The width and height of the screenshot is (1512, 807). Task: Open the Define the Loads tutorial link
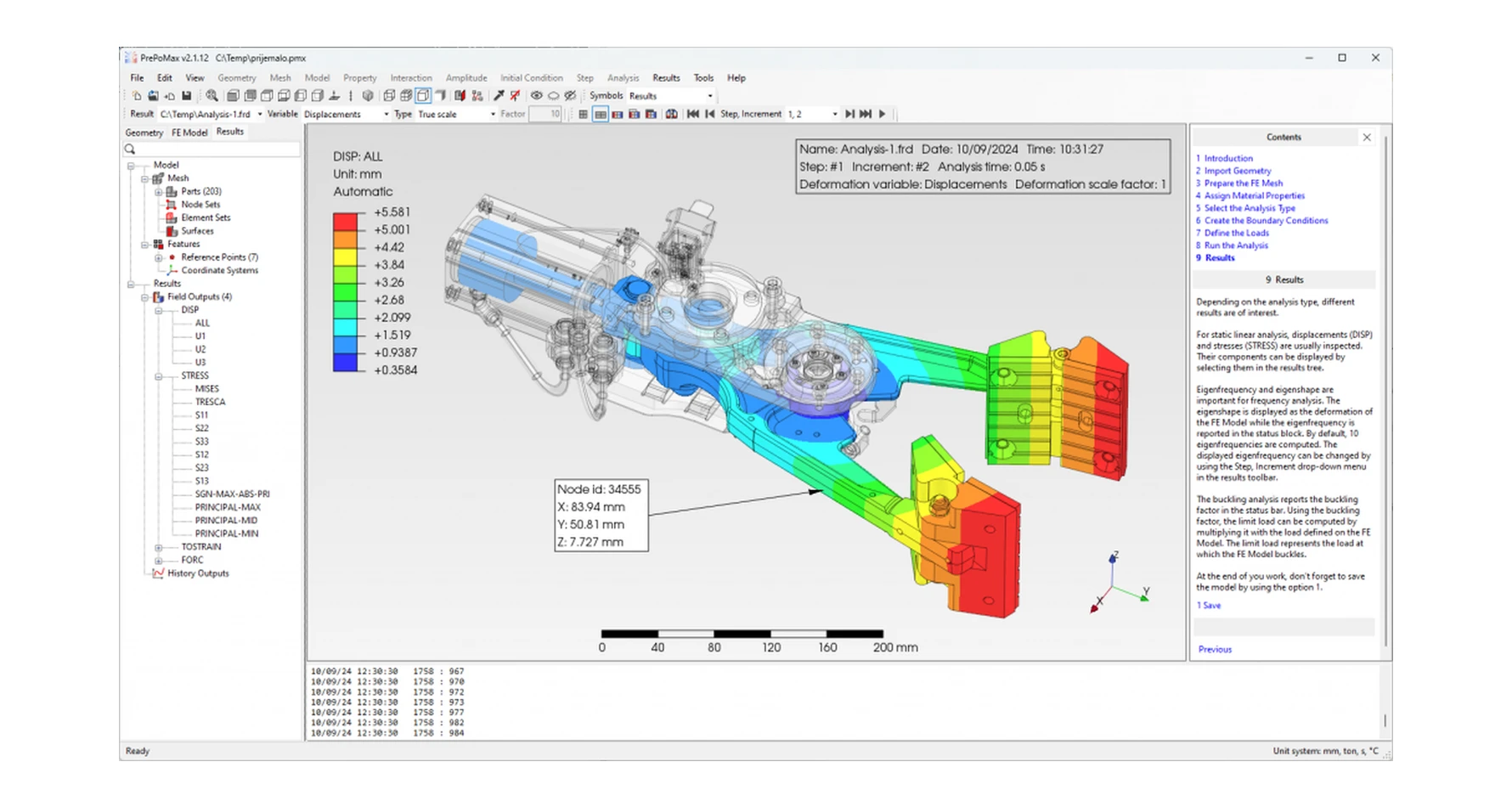(1236, 233)
